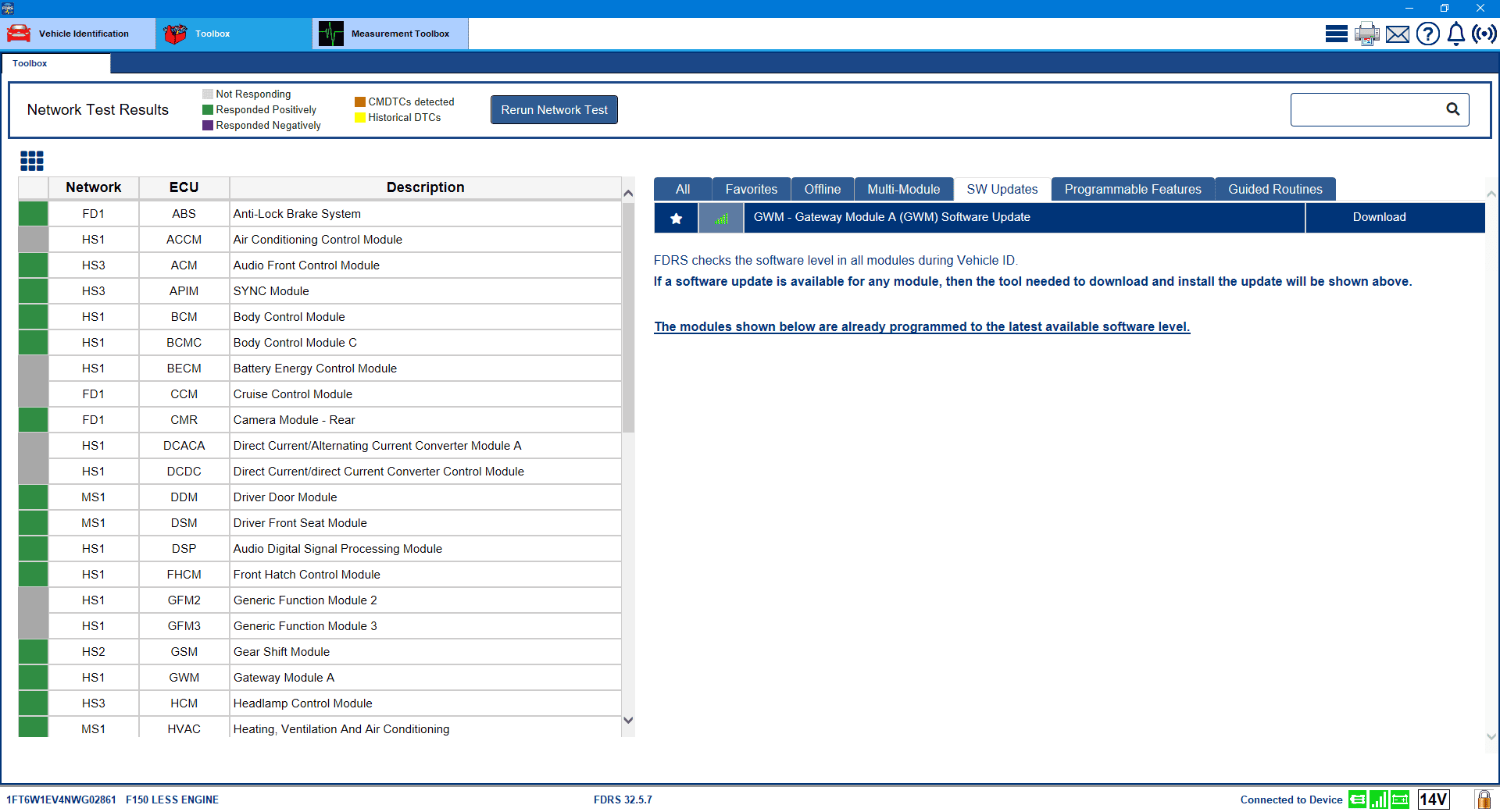The image size is (1500, 812).
Task: Click the search magnifier icon
Action: coord(1452,109)
